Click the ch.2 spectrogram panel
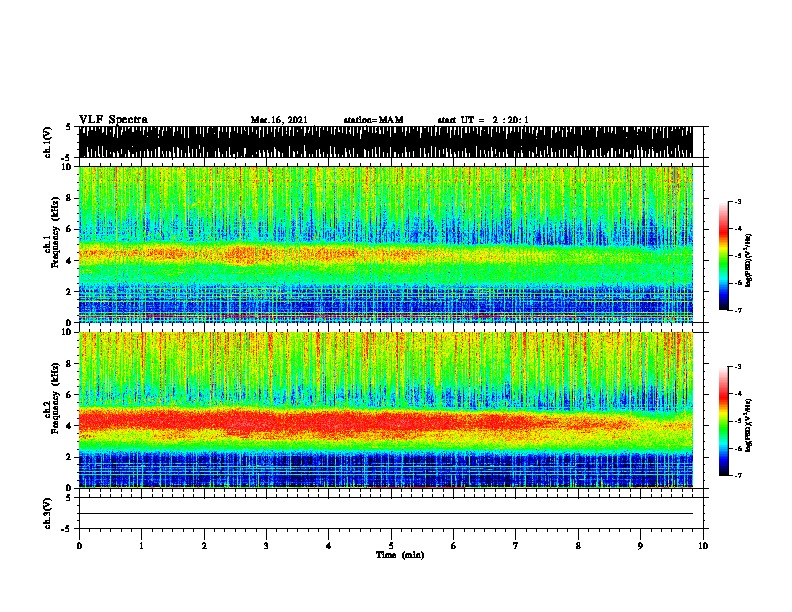The height and width of the screenshot is (612, 792). click(385, 410)
